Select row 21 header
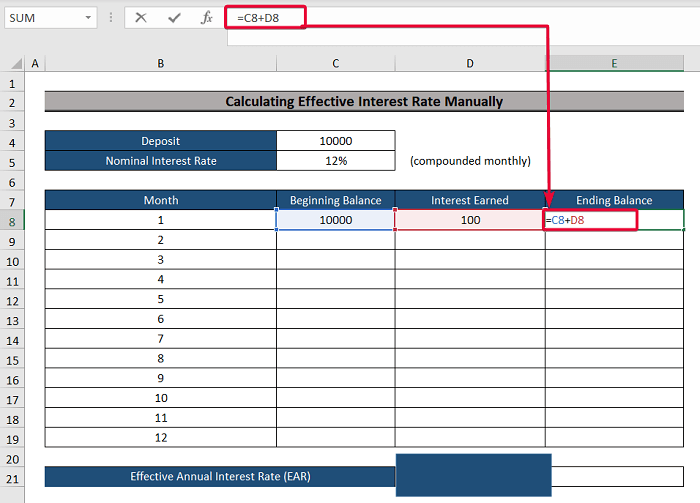The width and height of the screenshot is (700, 503). click(x=12, y=479)
